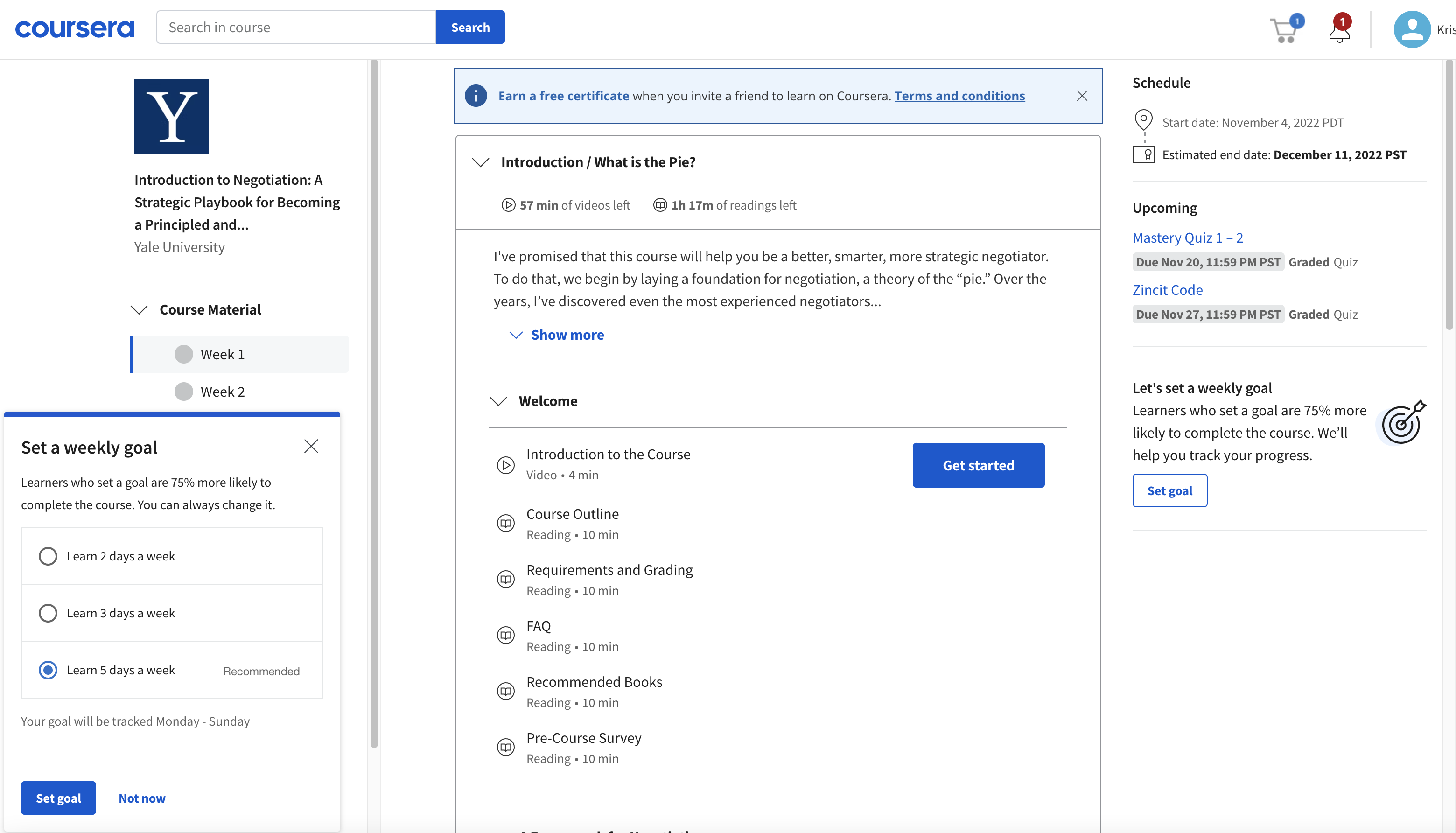Dismiss the free certificate banner
Image resolution: width=1456 pixels, height=833 pixels.
(1081, 96)
